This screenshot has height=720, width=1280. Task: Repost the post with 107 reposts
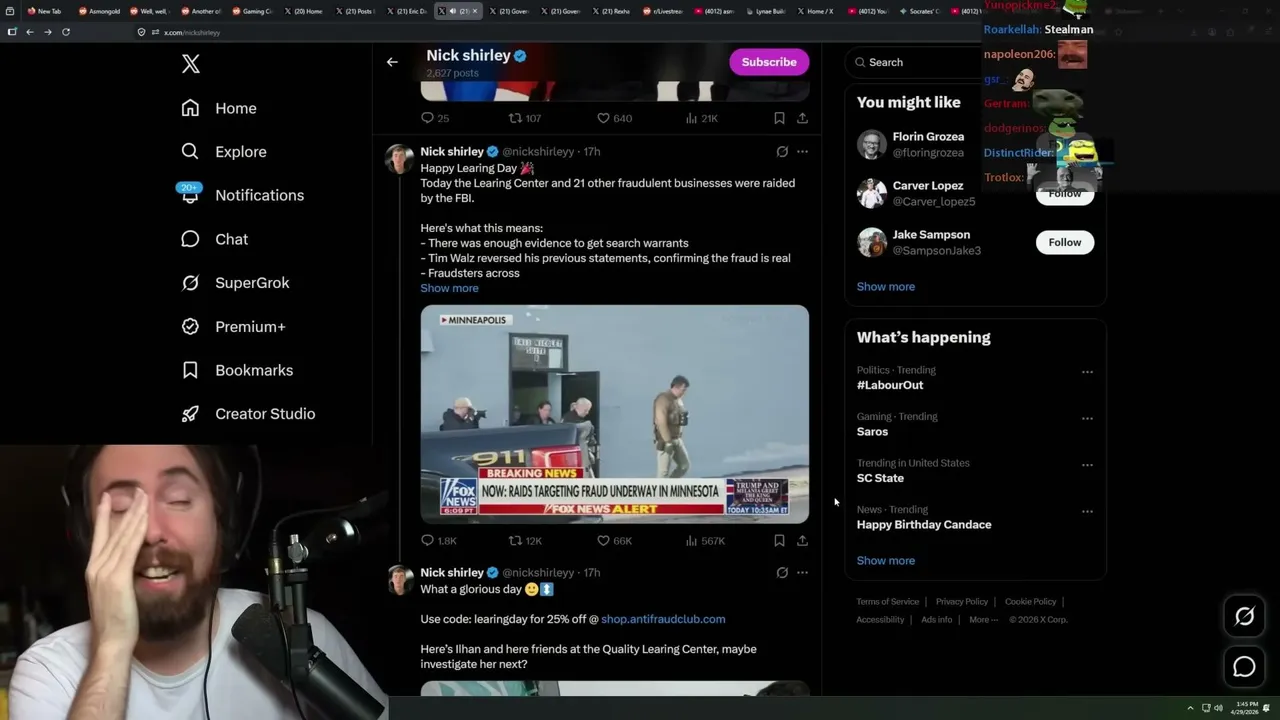pos(525,118)
